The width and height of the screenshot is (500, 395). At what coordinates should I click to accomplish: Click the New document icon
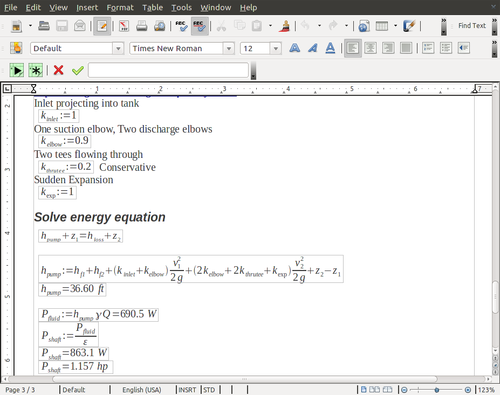[x=16, y=26]
